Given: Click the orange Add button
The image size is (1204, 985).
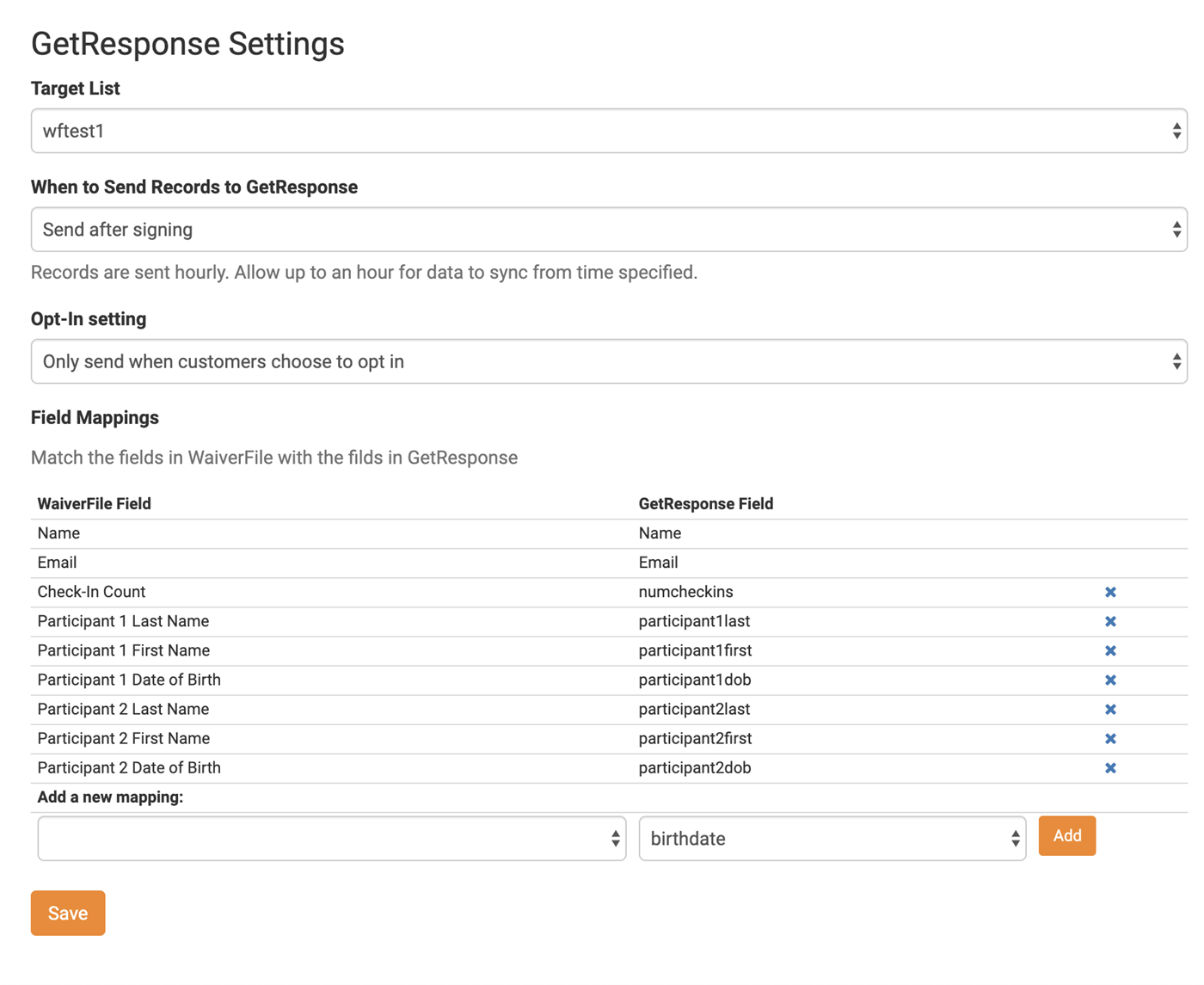Looking at the screenshot, I should tap(1066, 836).
